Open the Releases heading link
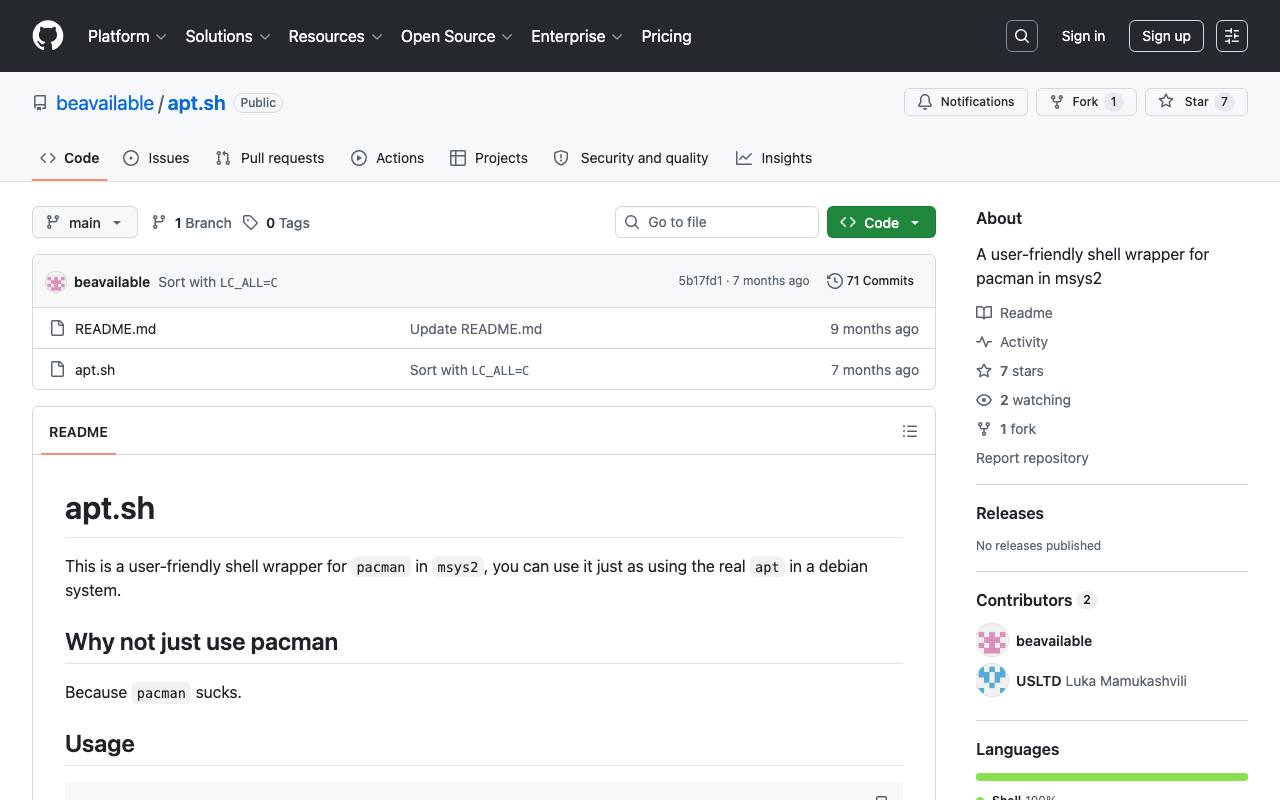The height and width of the screenshot is (800, 1280). click(1010, 513)
